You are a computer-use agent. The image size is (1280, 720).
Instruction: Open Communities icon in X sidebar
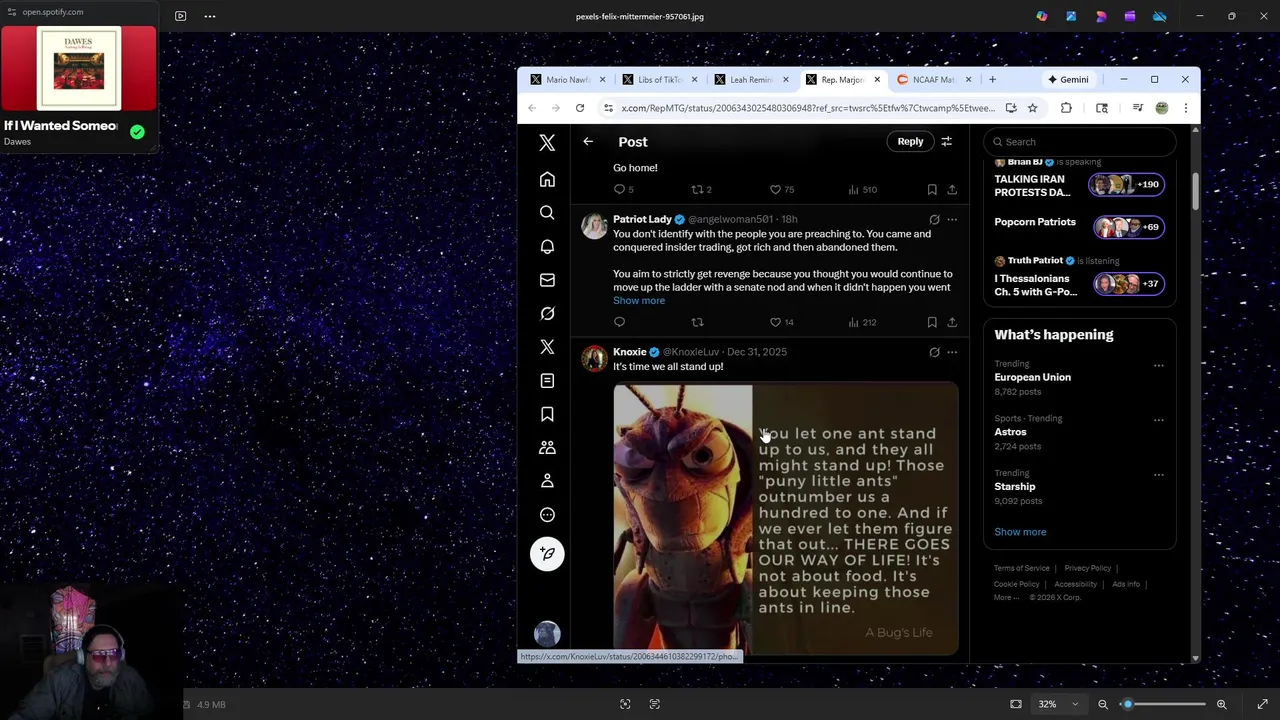click(x=547, y=448)
